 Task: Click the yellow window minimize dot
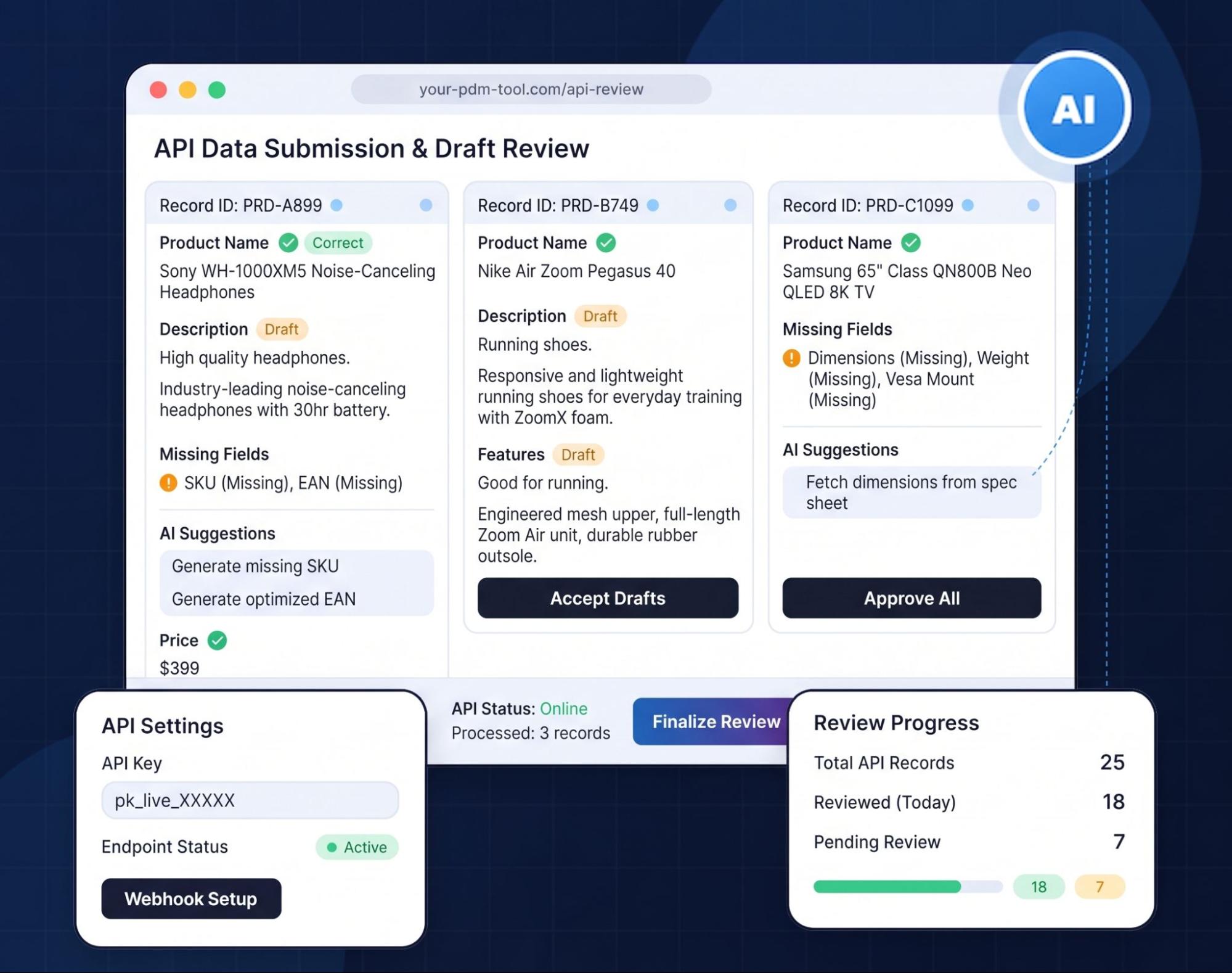[x=187, y=90]
